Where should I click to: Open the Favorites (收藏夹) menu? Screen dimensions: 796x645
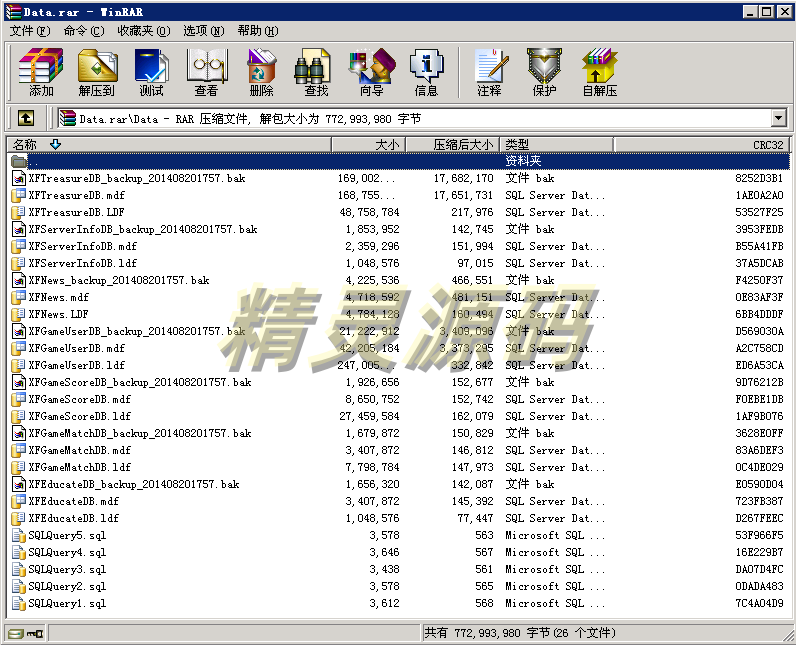pyautogui.click(x=144, y=31)
